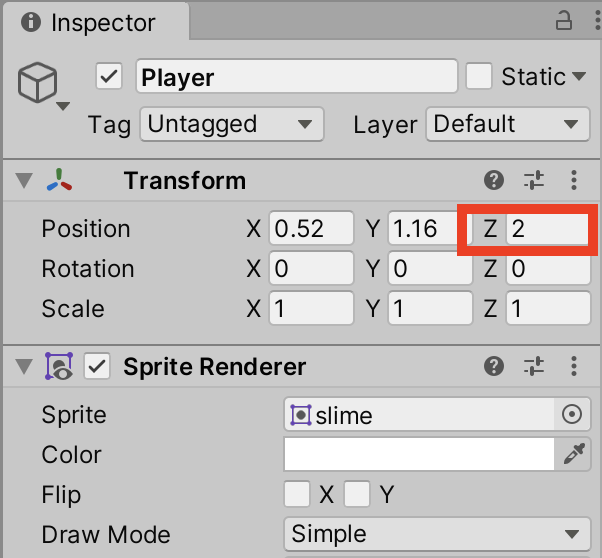Open the Tag dropdown showing Untagged
This screenshot has width=602, height=558.
click(x=232, y=124)
